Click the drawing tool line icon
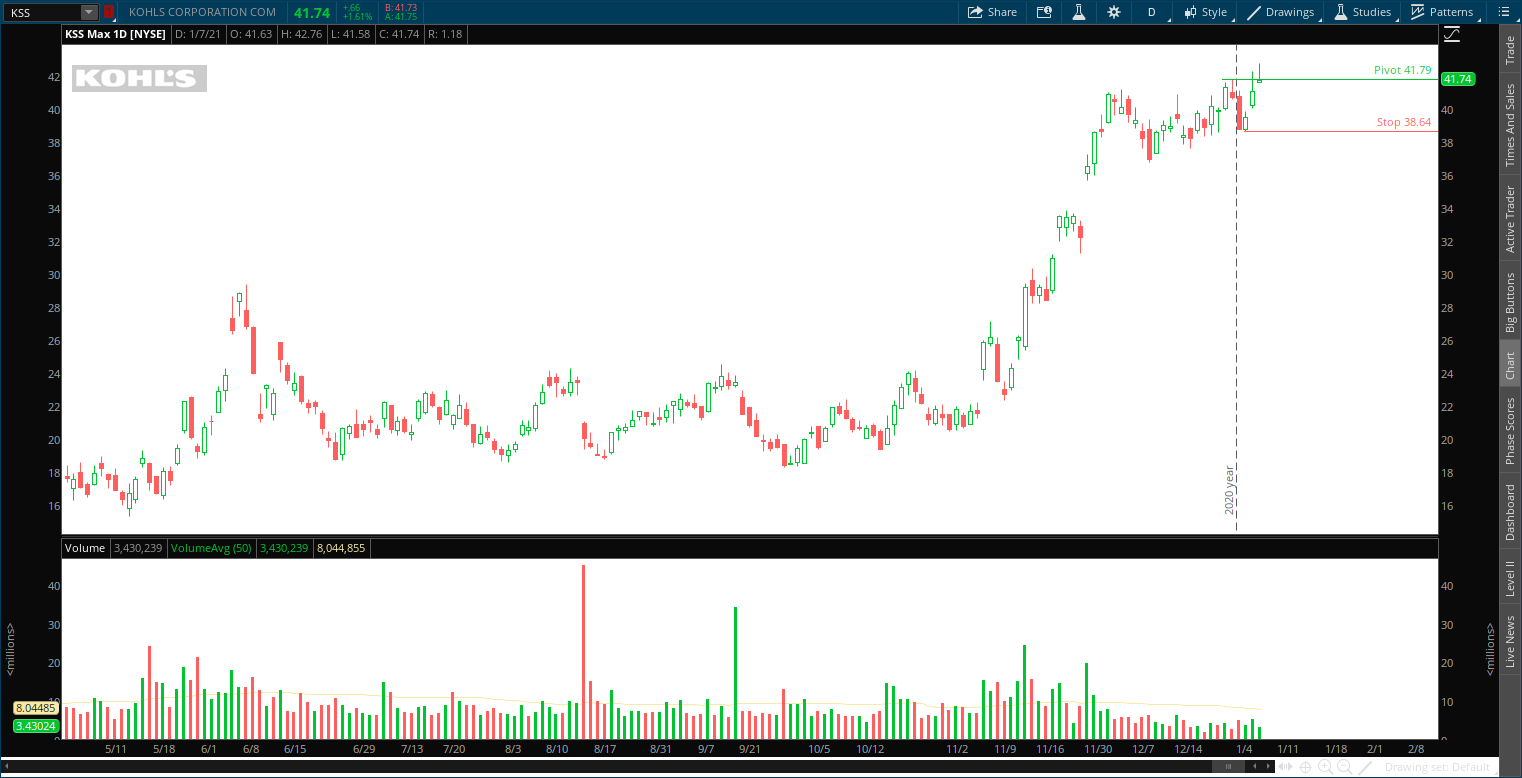 click(x=1364, y=767)
